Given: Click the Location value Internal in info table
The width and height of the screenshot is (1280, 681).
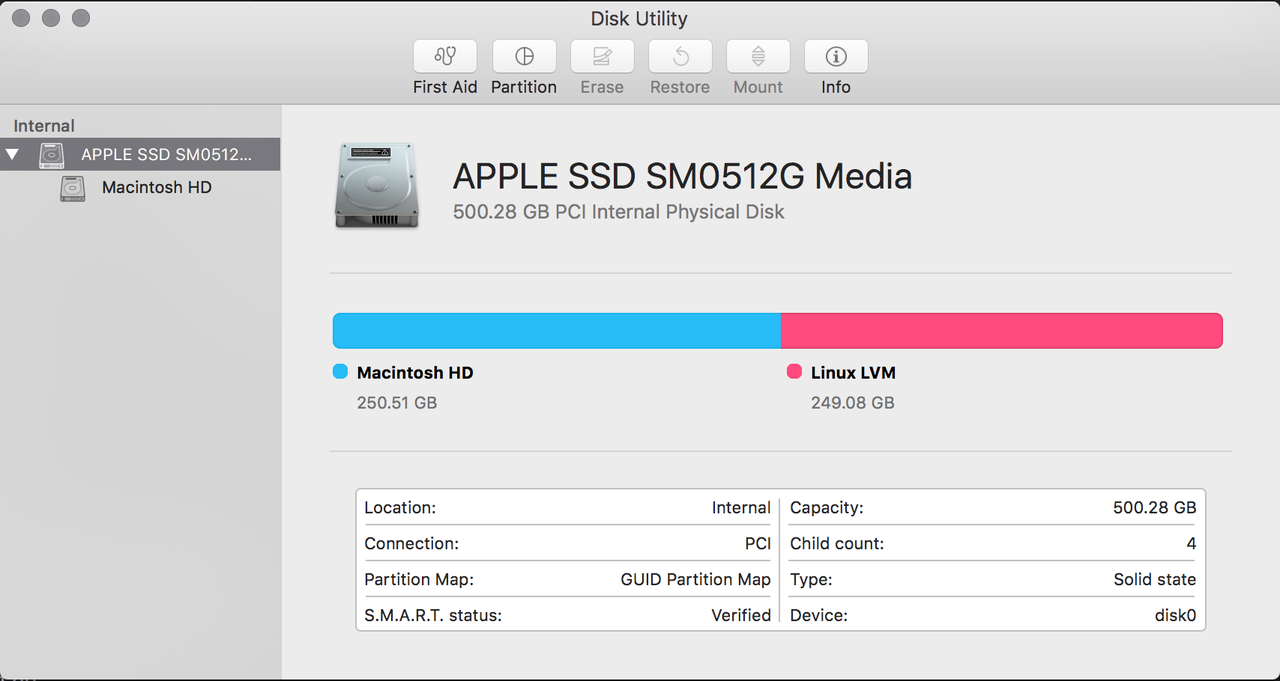Looking at the screenshot, I should (741, 508).
